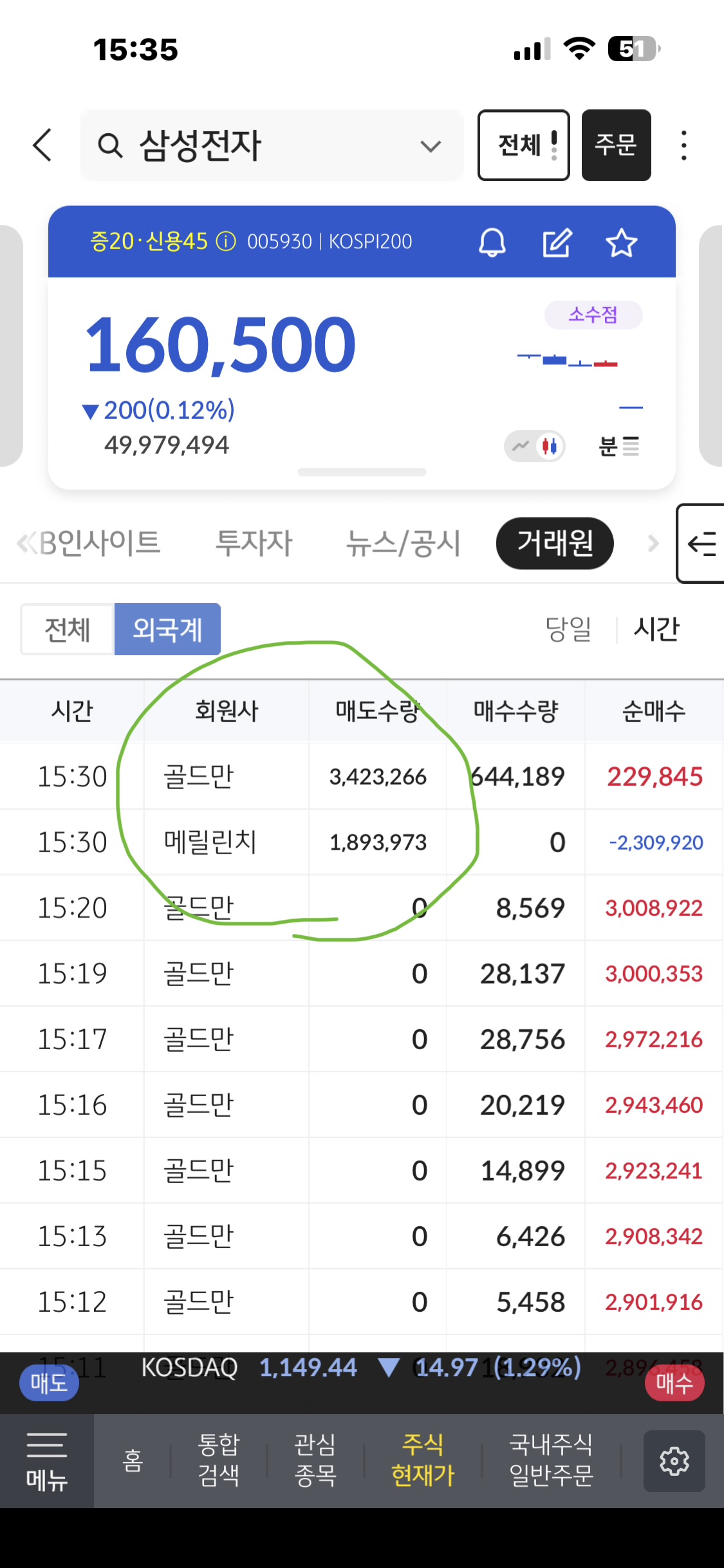Tap the 증20·신용45 info circle icon
Image resolution: width=724 pixels, height=1568 pixels.
pyautogui.click(x=226, y=241)
